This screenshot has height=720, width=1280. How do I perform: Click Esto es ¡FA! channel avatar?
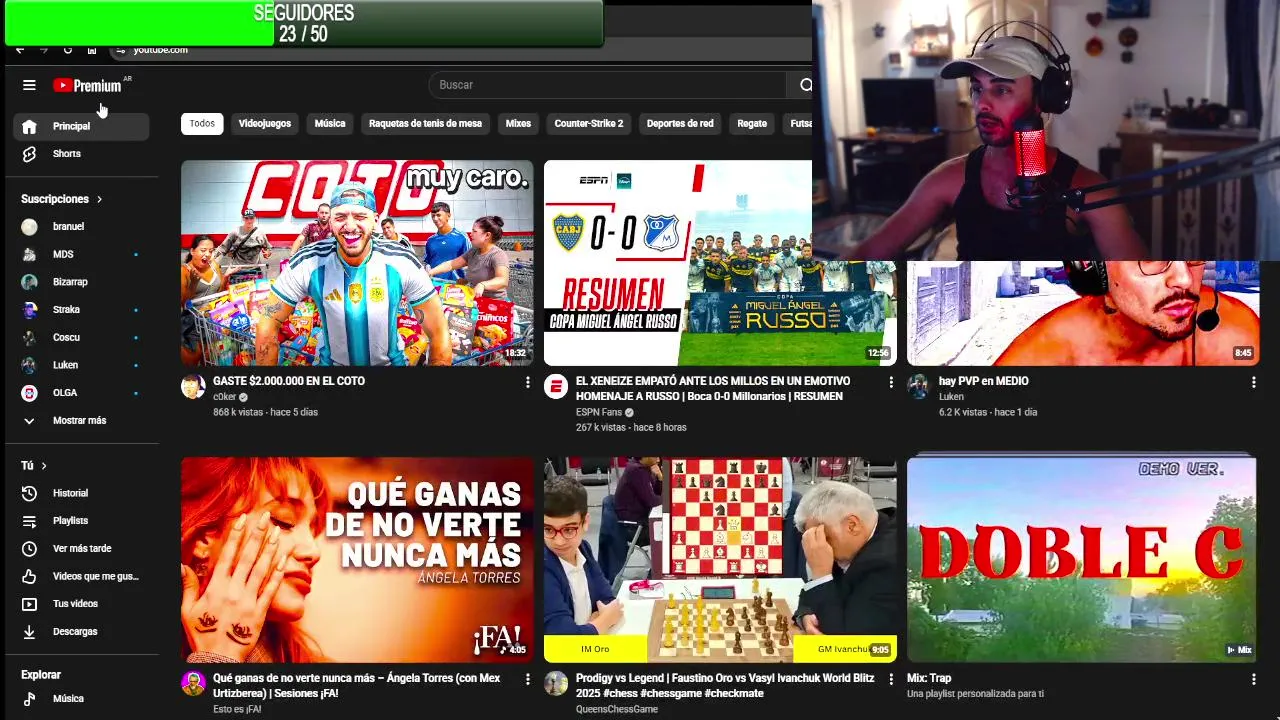pyautogui.click(x=193, y=684)
